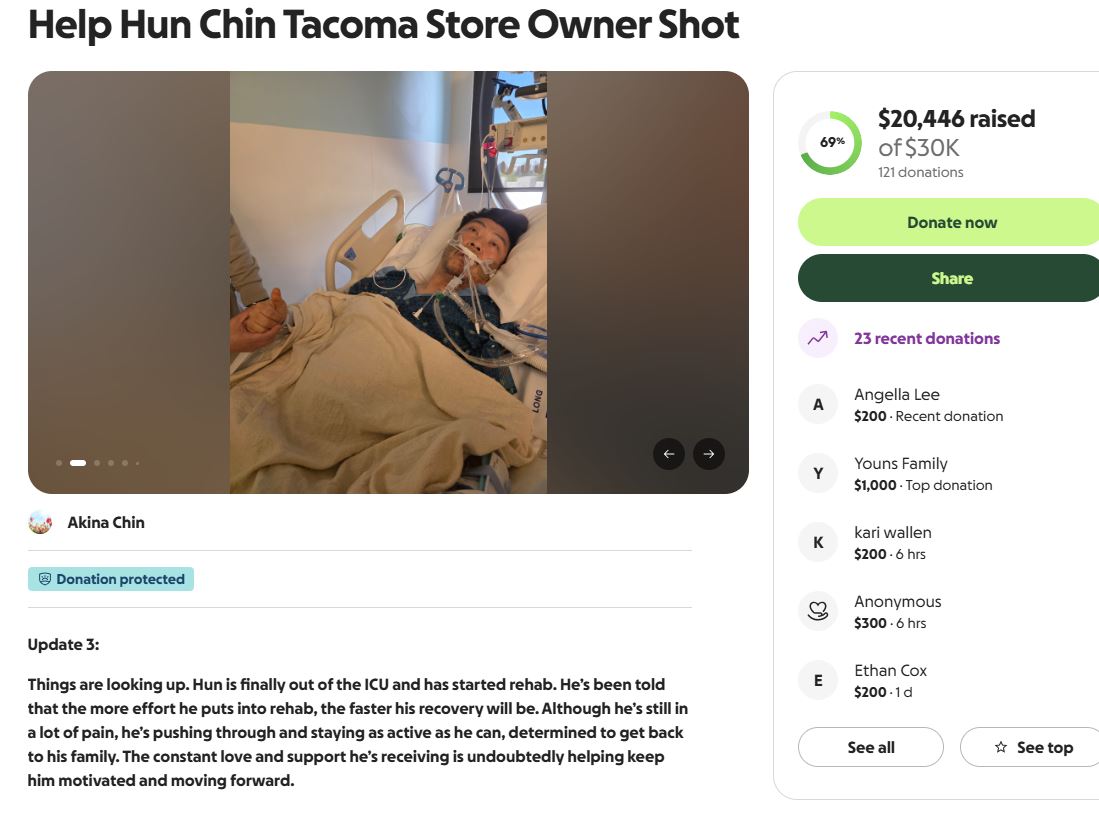
Task: Click Youns Family's letter Y avatar
Action: 818,473
